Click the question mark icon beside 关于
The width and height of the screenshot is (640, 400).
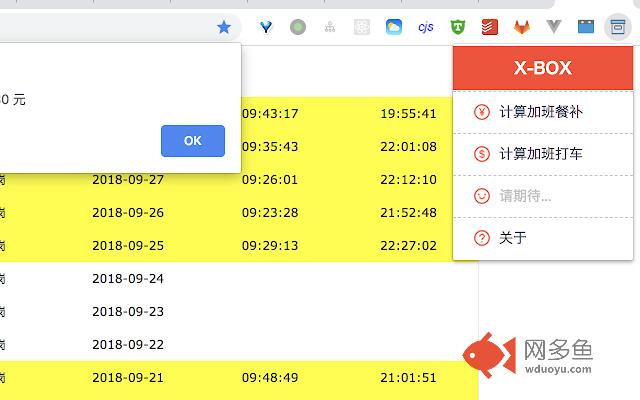click(482, 238)
